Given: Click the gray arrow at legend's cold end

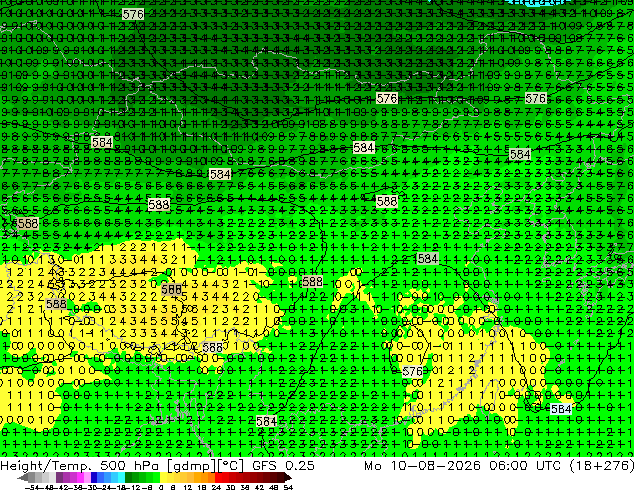Looking at the screenshot, I should [22, 477].
